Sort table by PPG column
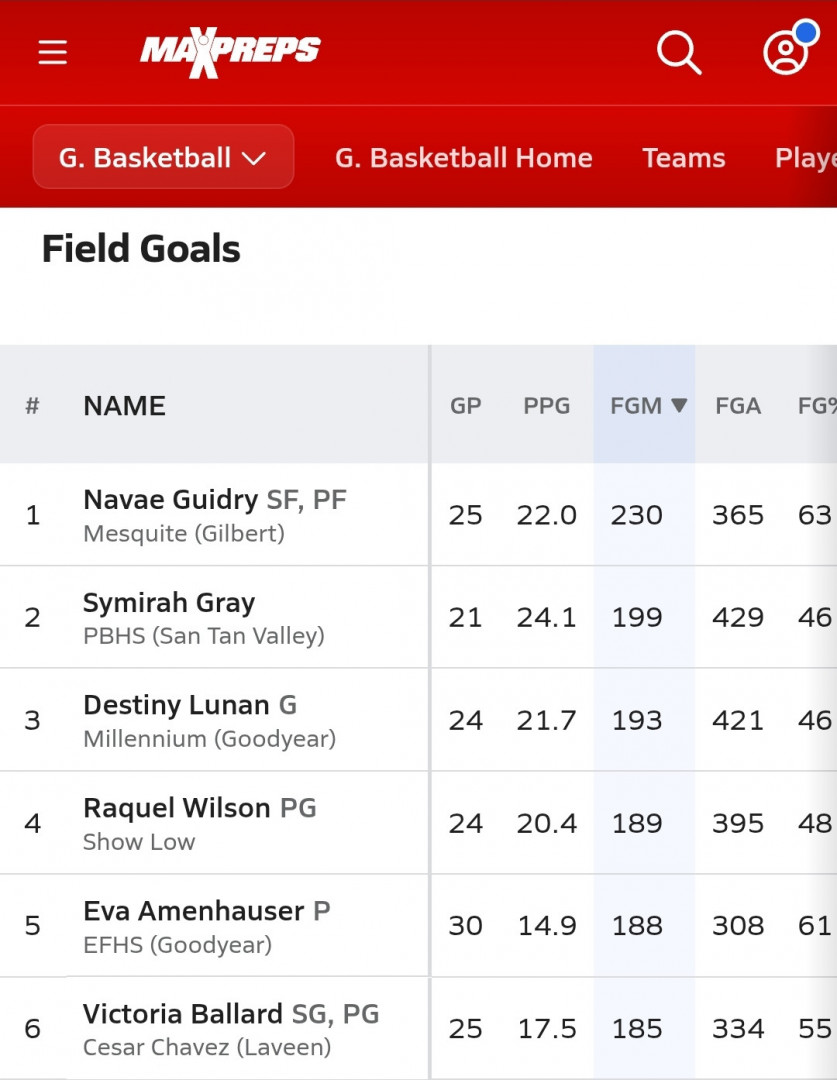Viewport: 837px width, 1080px height. (x=546, y=406)
